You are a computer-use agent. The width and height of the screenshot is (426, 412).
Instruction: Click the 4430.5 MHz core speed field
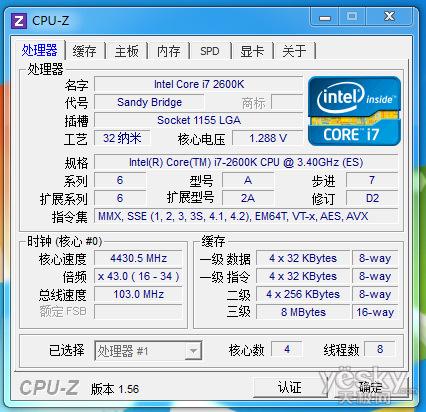coord(138,258)
